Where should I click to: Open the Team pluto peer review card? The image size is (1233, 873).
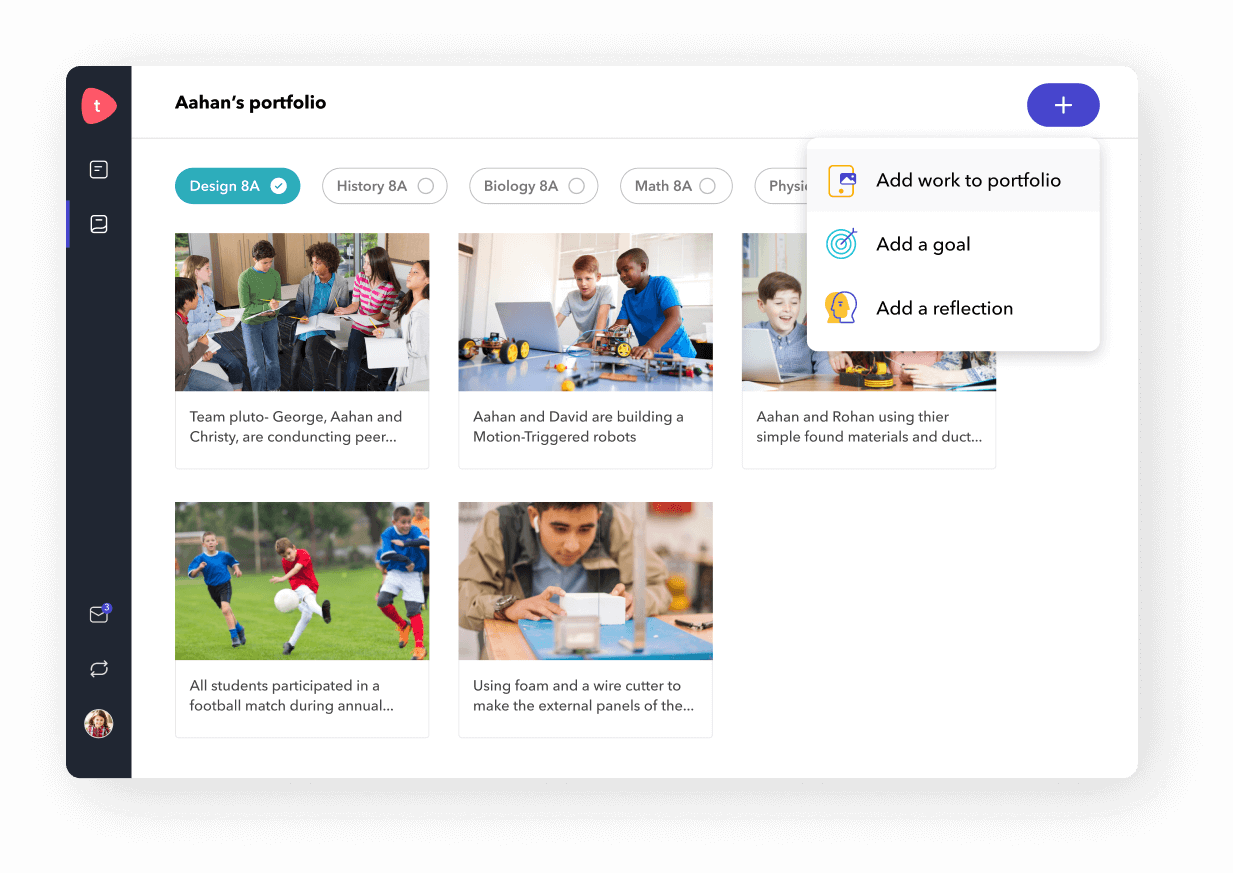[x=302, y=351]
